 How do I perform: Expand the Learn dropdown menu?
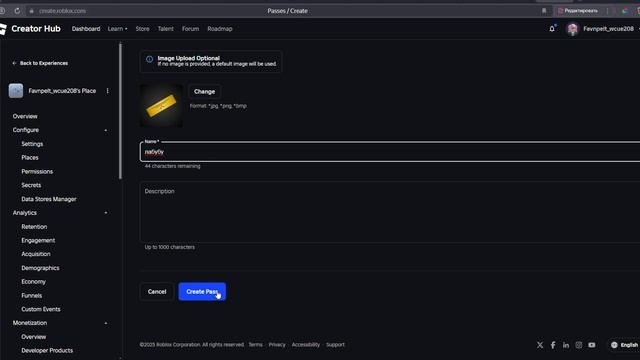coord(118,29)
